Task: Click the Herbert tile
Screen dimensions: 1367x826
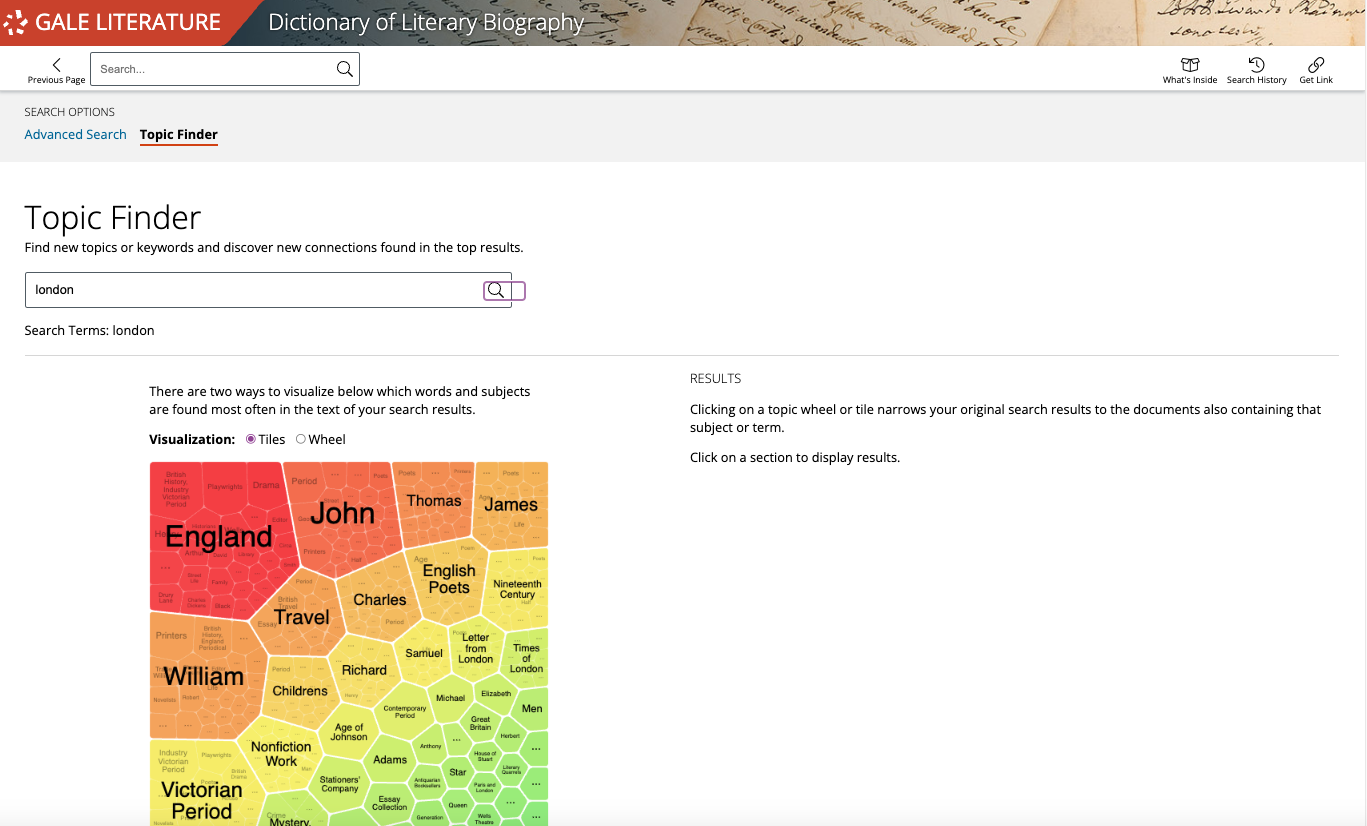Action: click(510, 736)
